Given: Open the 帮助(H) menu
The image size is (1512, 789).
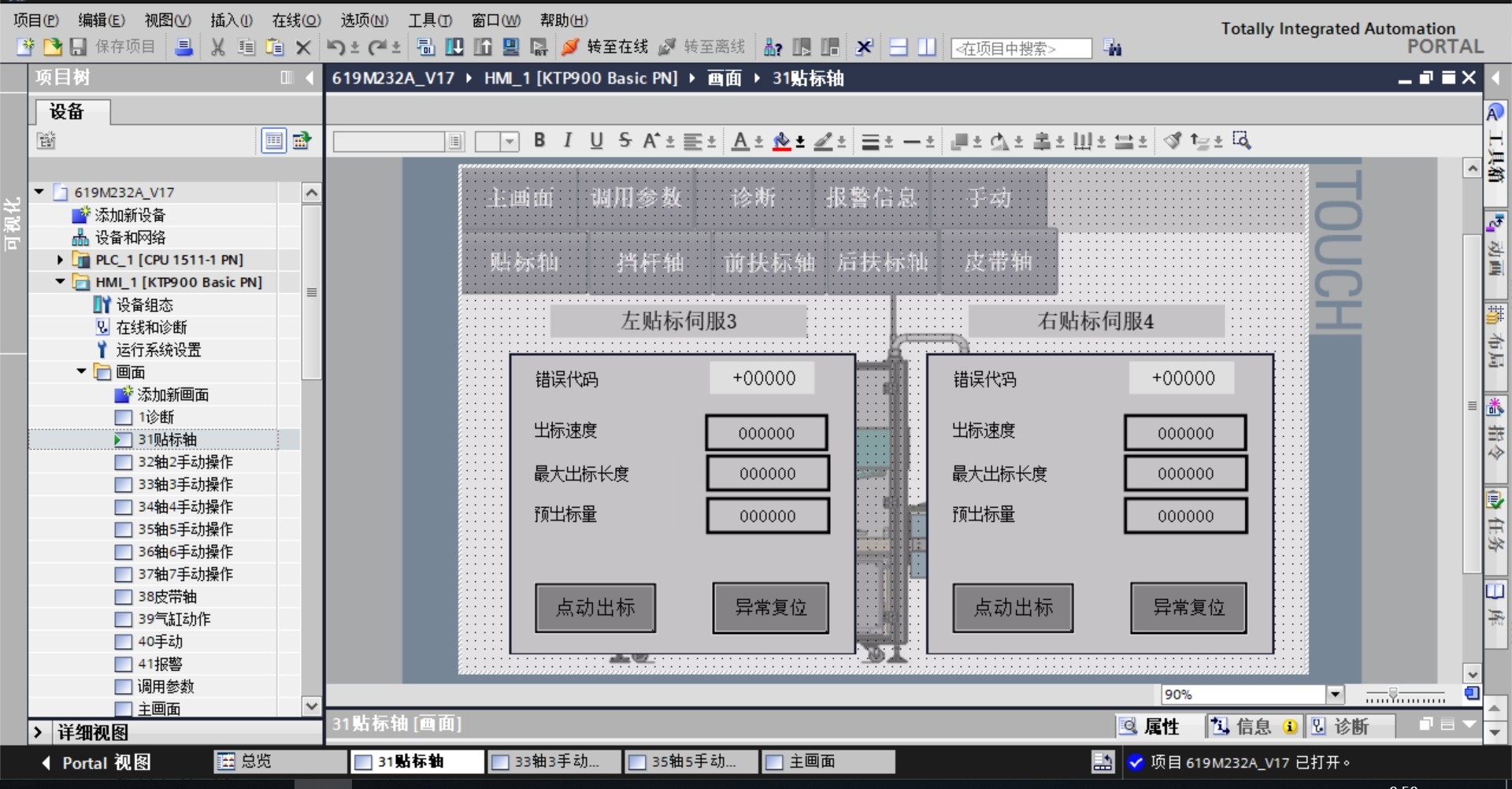Looking at the screenshot, I should (564, 20).
